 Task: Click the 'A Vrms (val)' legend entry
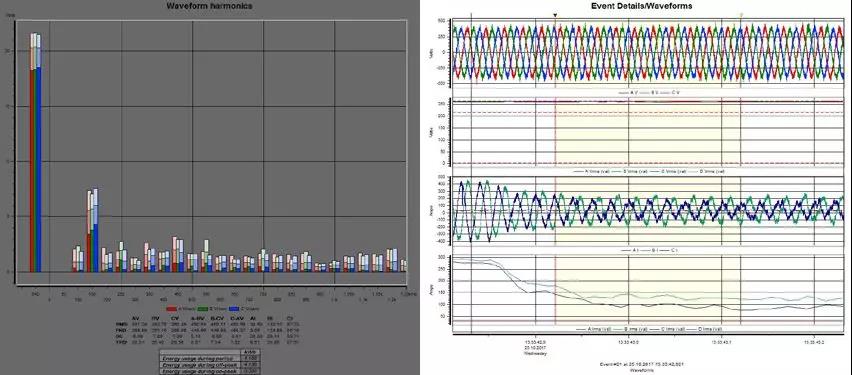(591, 172)
